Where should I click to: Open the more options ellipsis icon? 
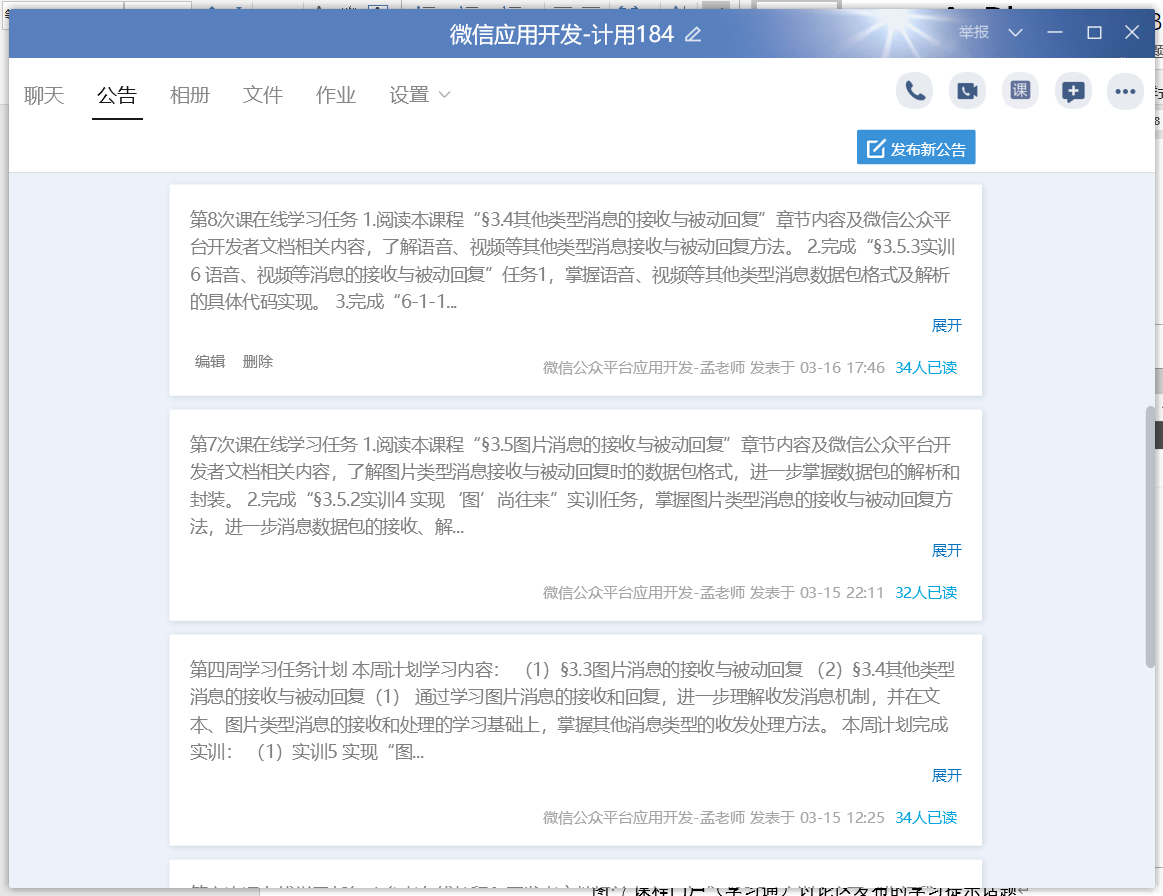point(1126,91)
